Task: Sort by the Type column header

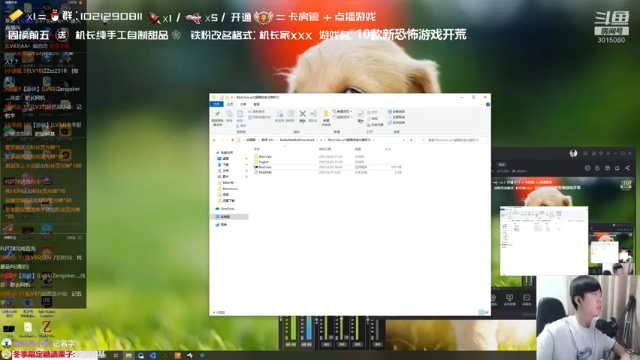Action: pos(358,149)
